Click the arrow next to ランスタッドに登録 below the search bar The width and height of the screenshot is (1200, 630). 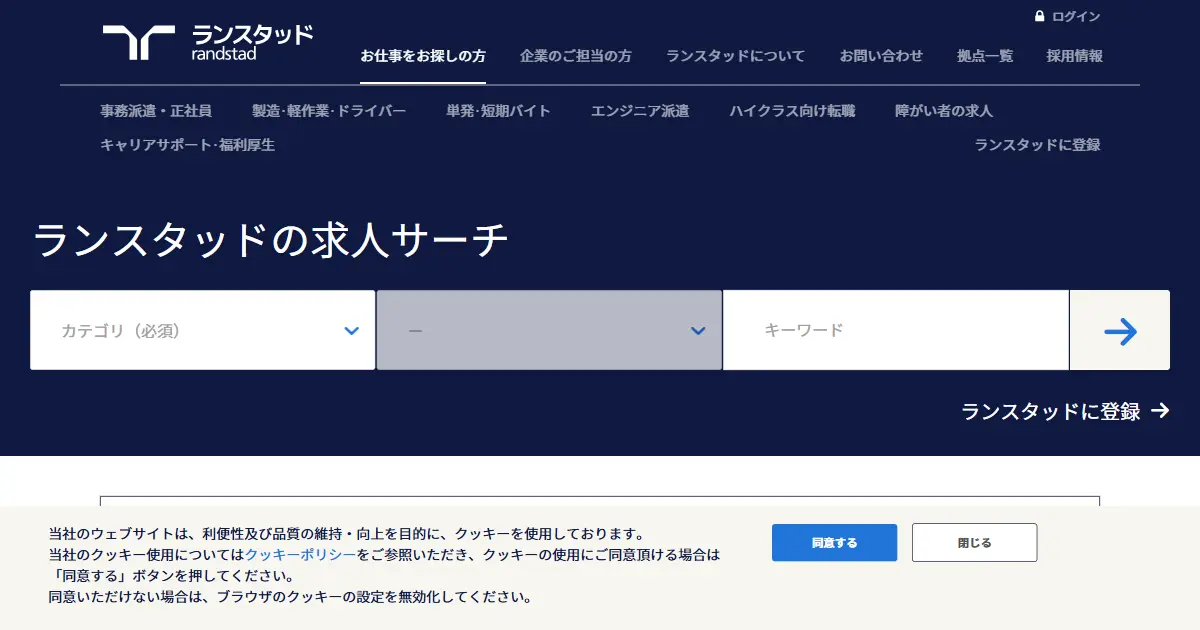(x=1160, y=410)
